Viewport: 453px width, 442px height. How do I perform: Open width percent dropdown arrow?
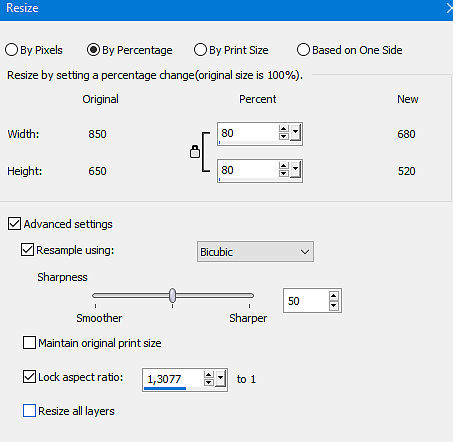pyautogui.click(x=295, y=133)
